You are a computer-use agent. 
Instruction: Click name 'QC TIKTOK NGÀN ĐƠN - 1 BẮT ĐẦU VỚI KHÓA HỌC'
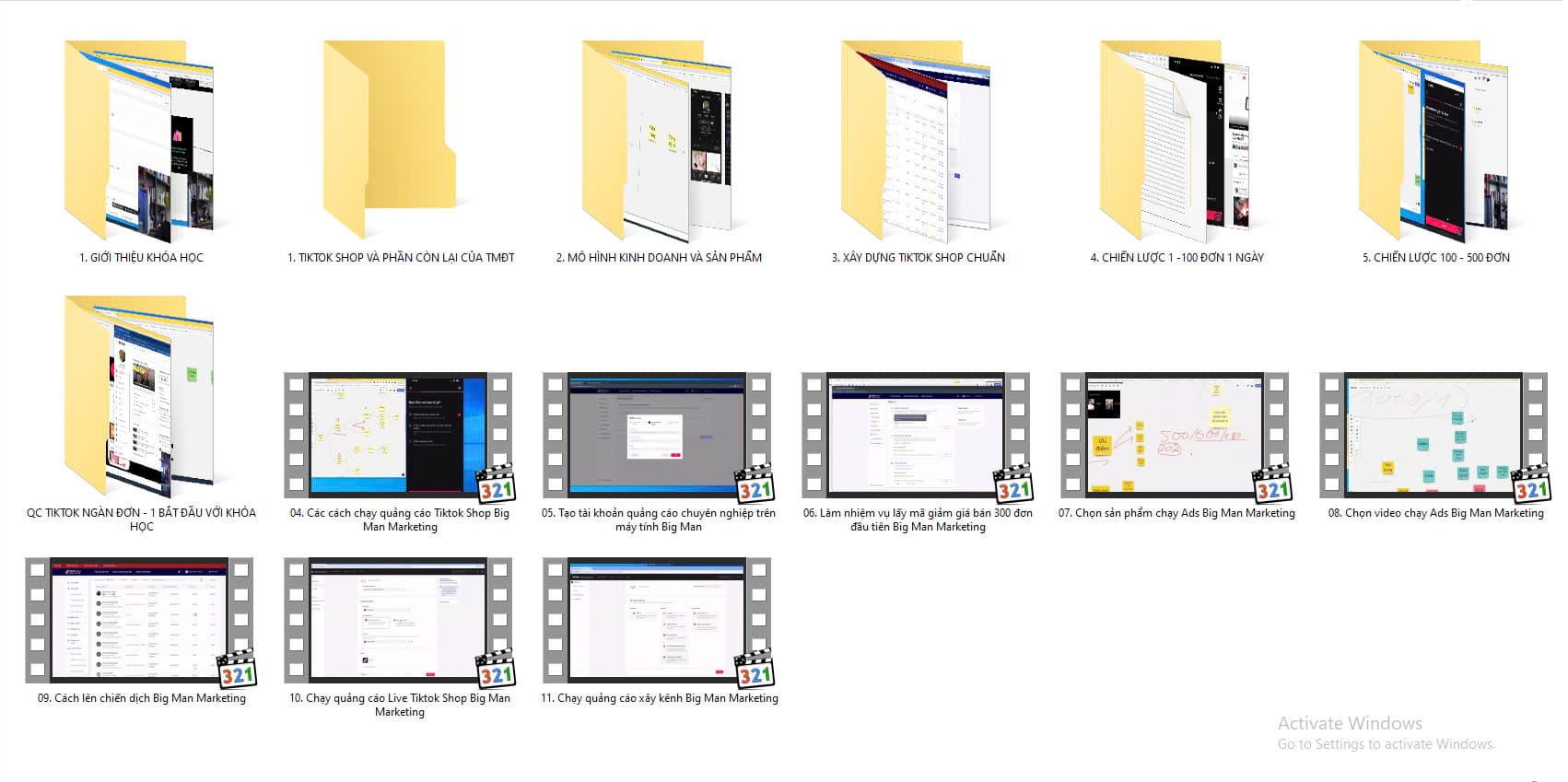[x=141, y=519]
